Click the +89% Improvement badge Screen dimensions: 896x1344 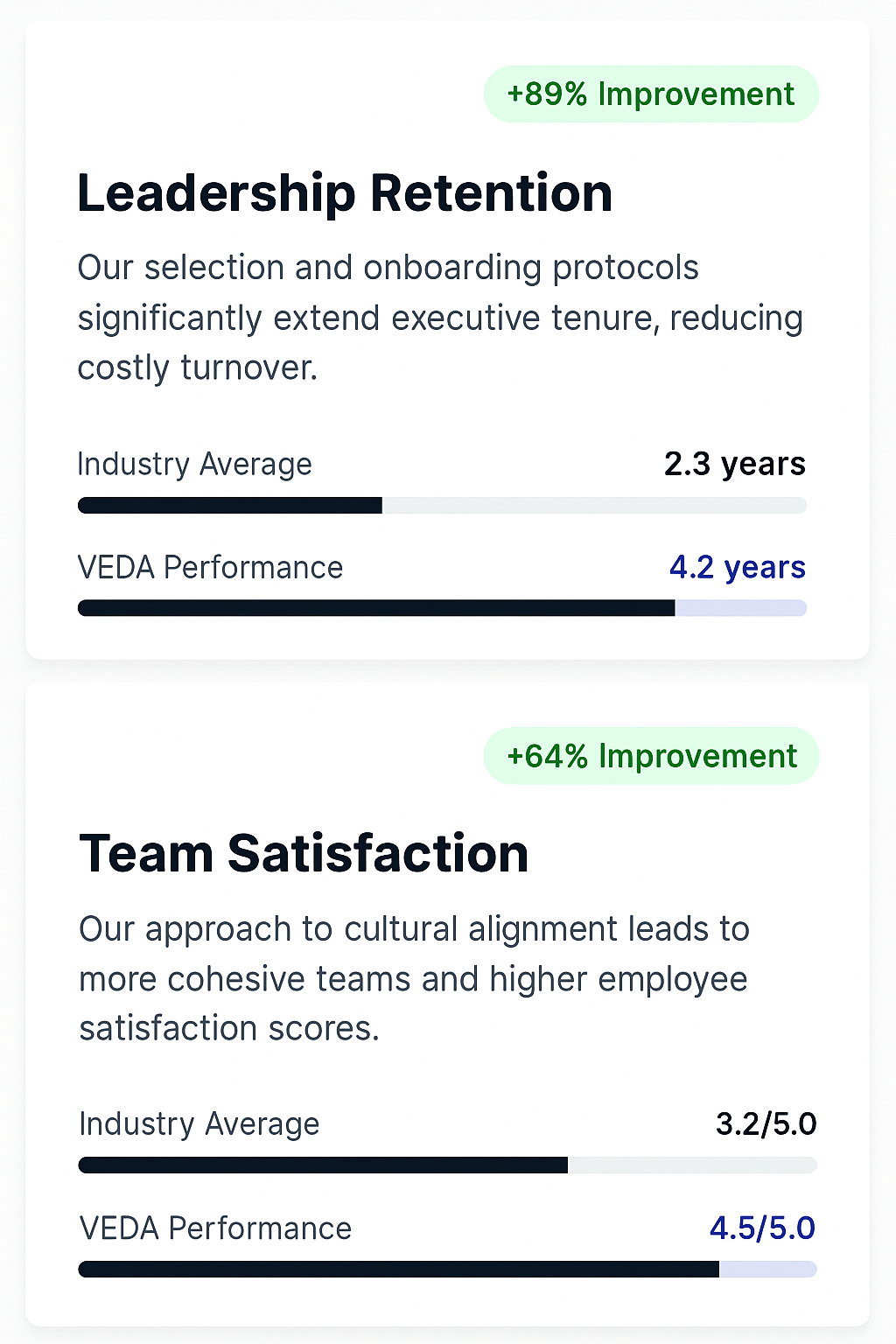pyautogui.click(x=651, y=94)
